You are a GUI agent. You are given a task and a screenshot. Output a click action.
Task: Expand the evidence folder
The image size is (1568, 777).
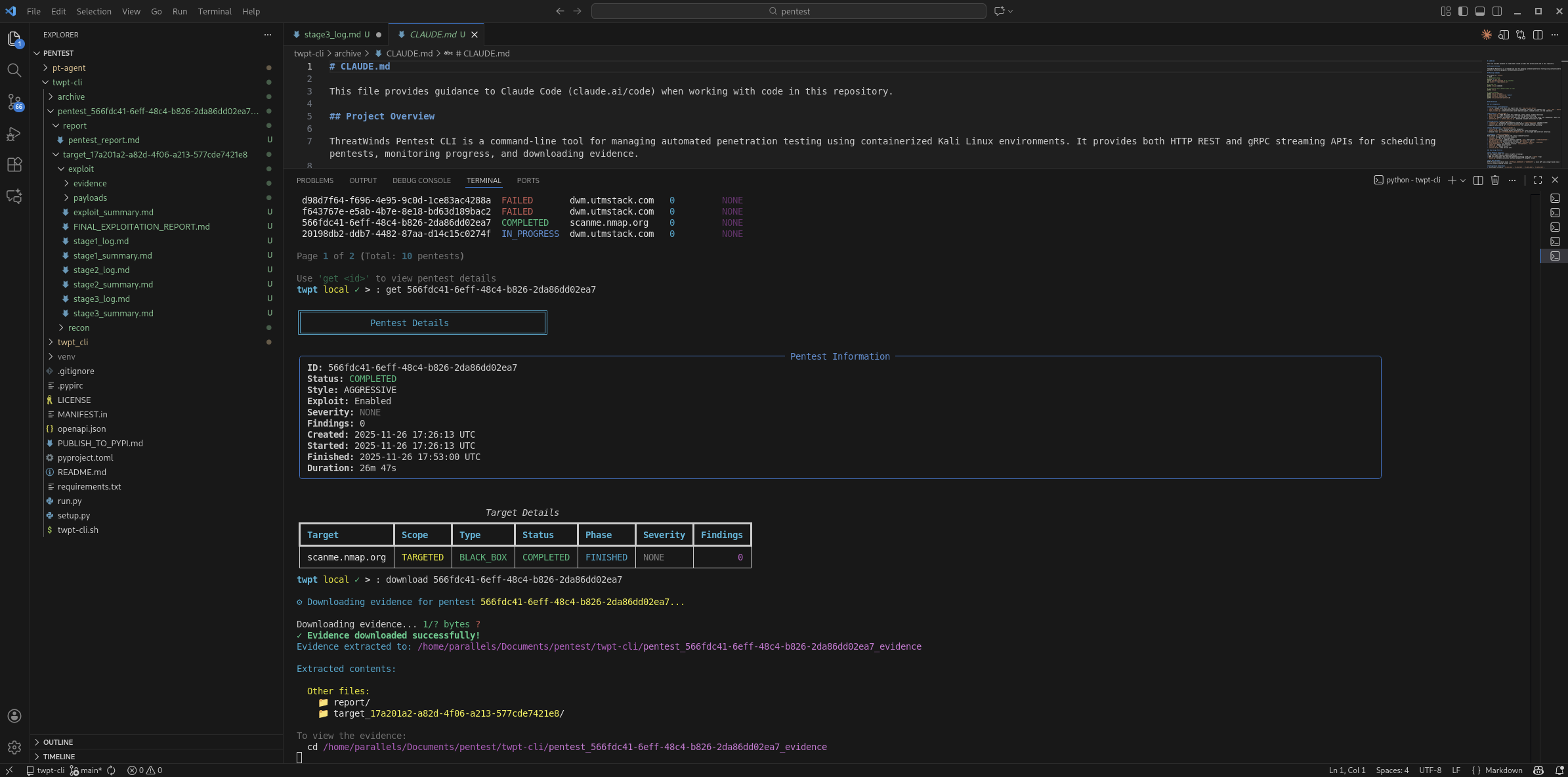click(90, 184)
